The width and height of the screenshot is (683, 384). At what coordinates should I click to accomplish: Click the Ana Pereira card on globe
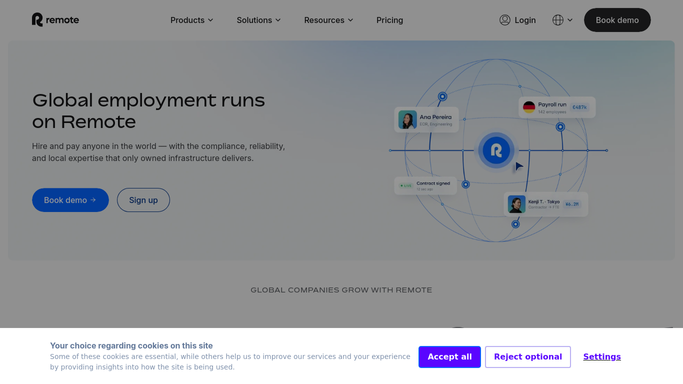426,120
